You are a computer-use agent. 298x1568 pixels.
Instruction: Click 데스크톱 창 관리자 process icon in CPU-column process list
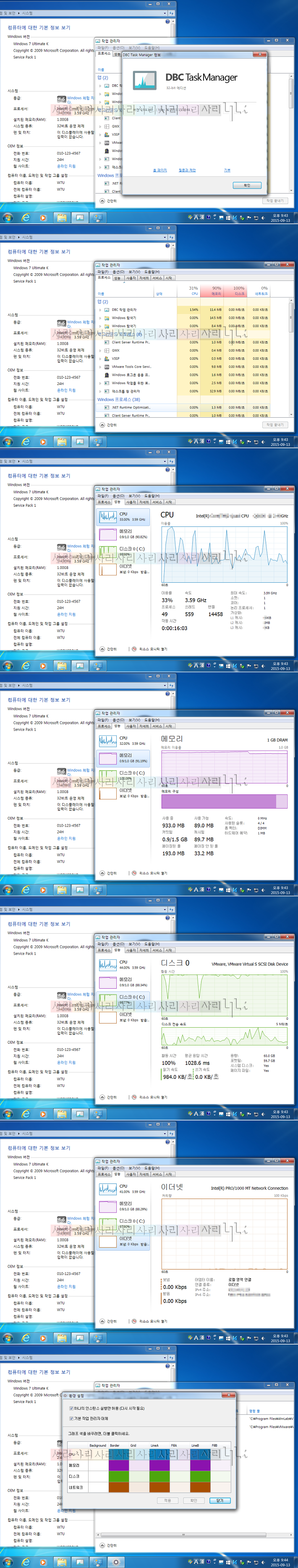point(107,391)
